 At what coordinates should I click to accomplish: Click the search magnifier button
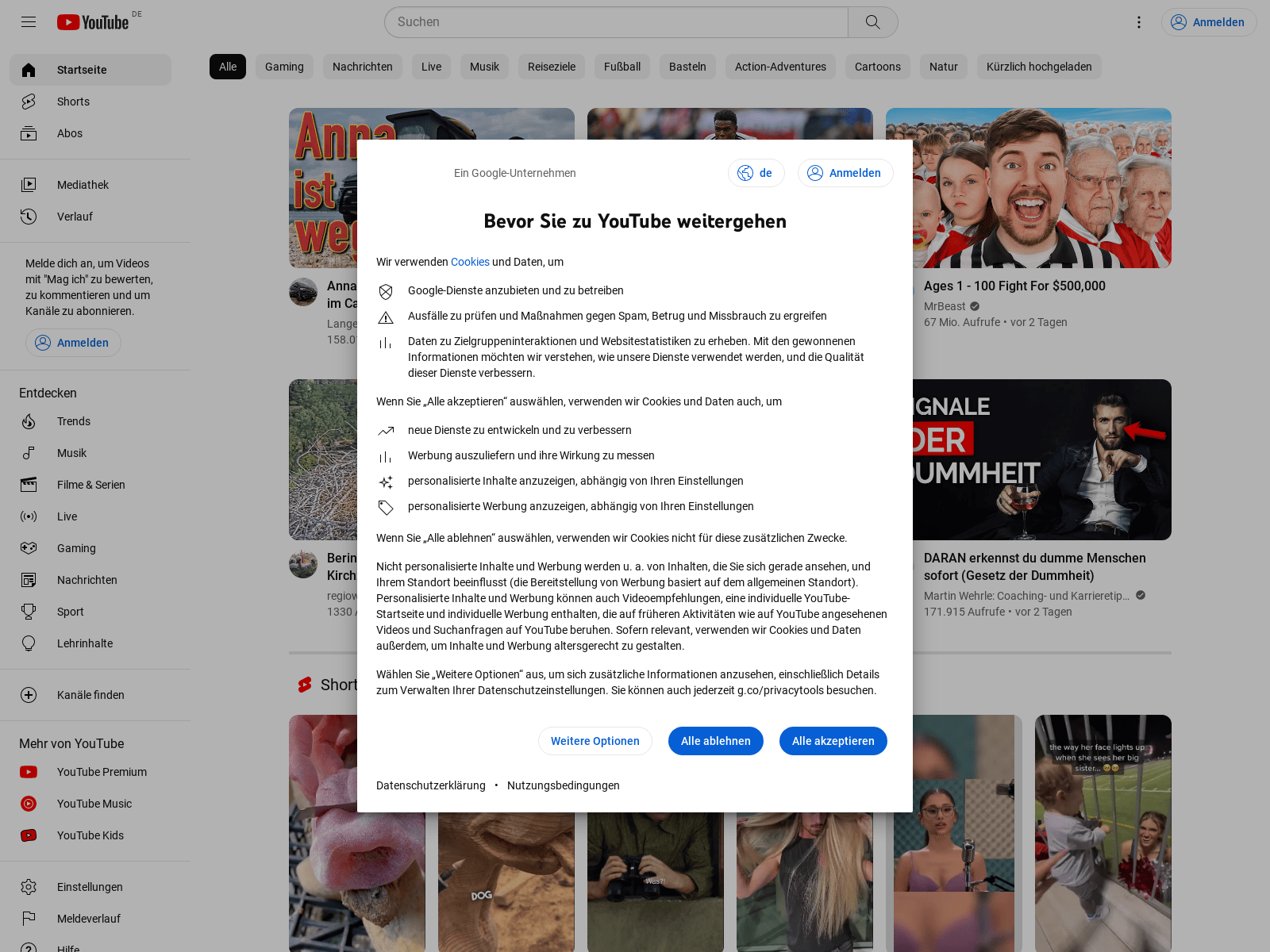coord(872,22)
